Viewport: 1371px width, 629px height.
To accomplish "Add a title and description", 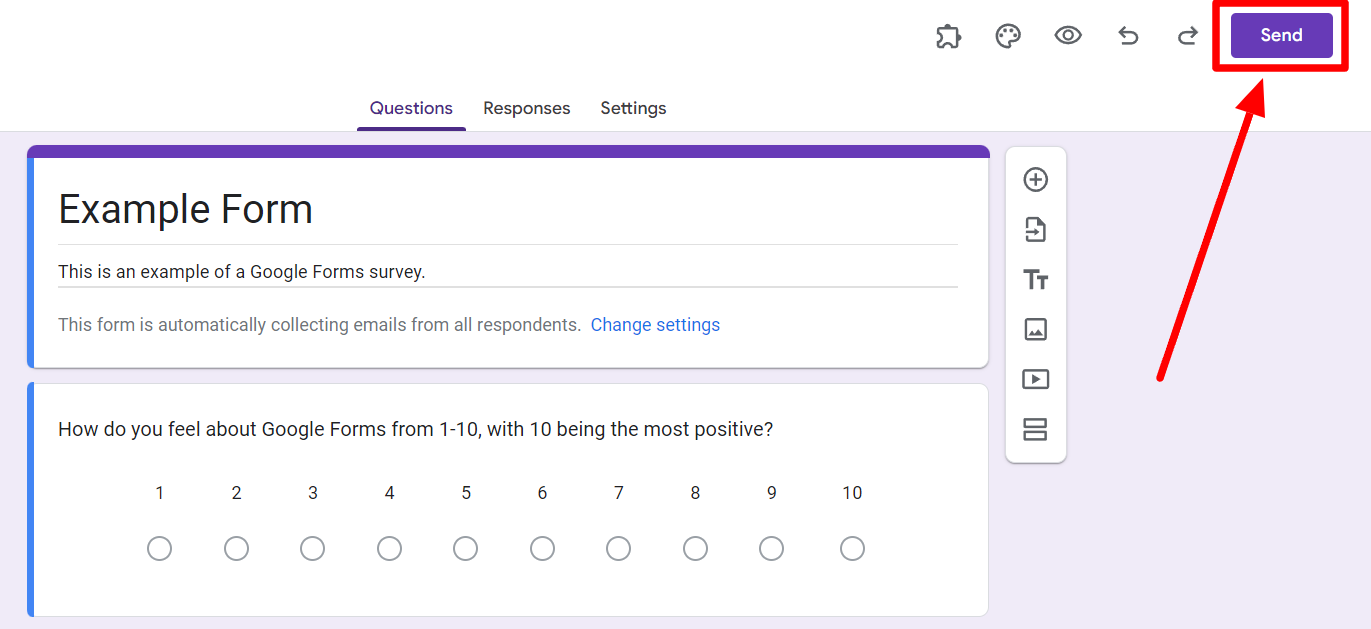I will coord(1036,280).
